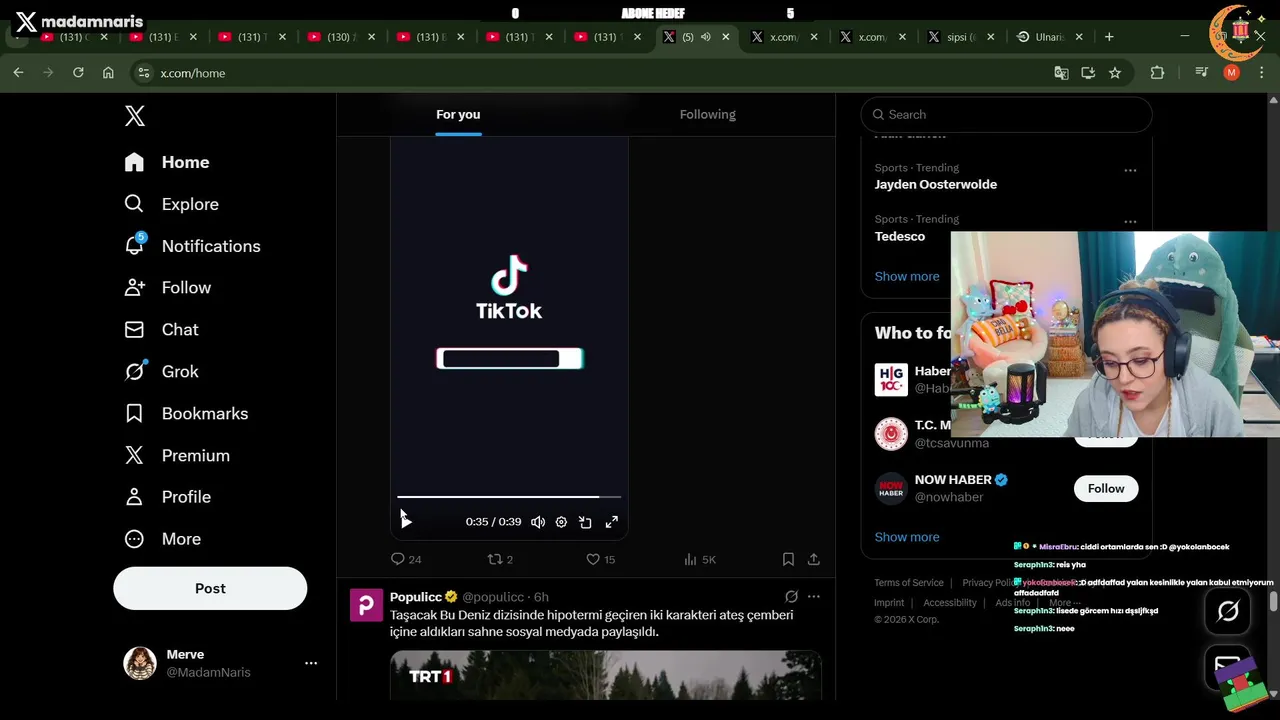The image size is (1280, 720).
Task: Follow NOW HABER account
Action: (1106, 489)
